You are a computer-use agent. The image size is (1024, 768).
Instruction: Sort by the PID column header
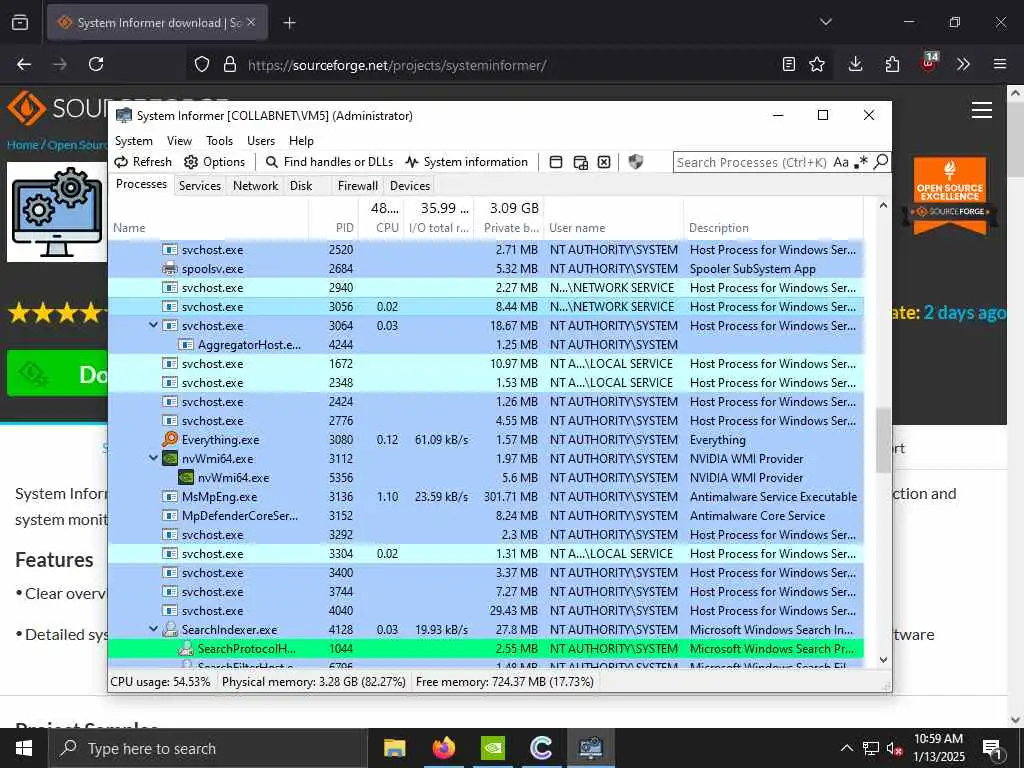coord(333,219)
